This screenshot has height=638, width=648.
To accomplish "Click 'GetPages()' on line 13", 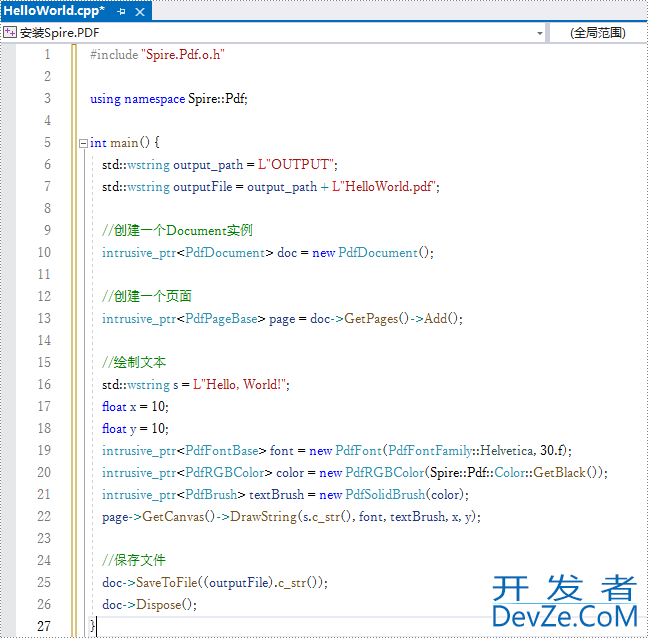I will (376, 319).
